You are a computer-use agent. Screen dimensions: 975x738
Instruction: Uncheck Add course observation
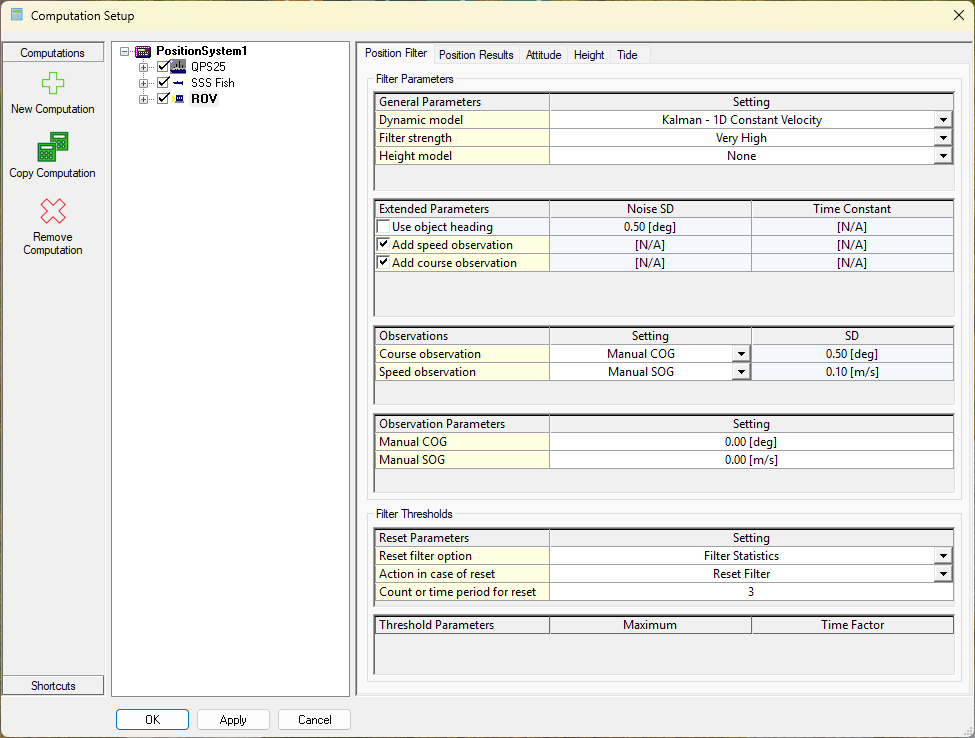pyautogui.click(x=384, y=263)
